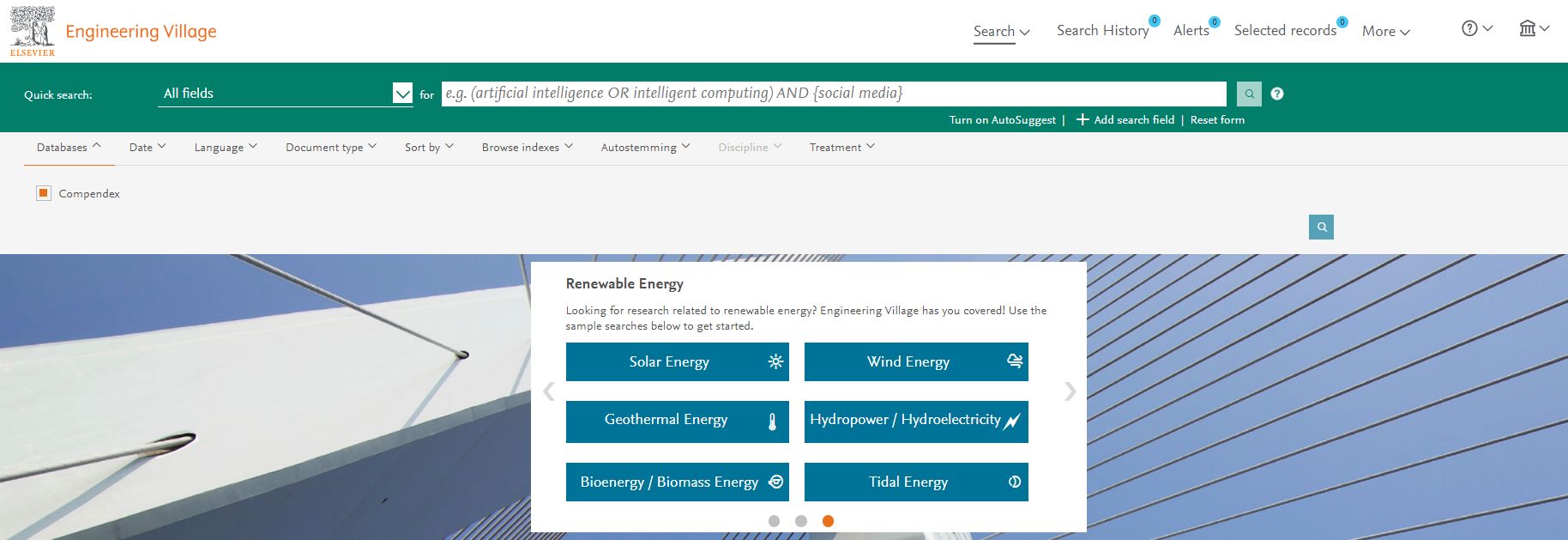The width and height of the screenshot is (1568, 540).
Task: Click the thermometer icon on Geothermal Energy
Action: pos(772,422)
